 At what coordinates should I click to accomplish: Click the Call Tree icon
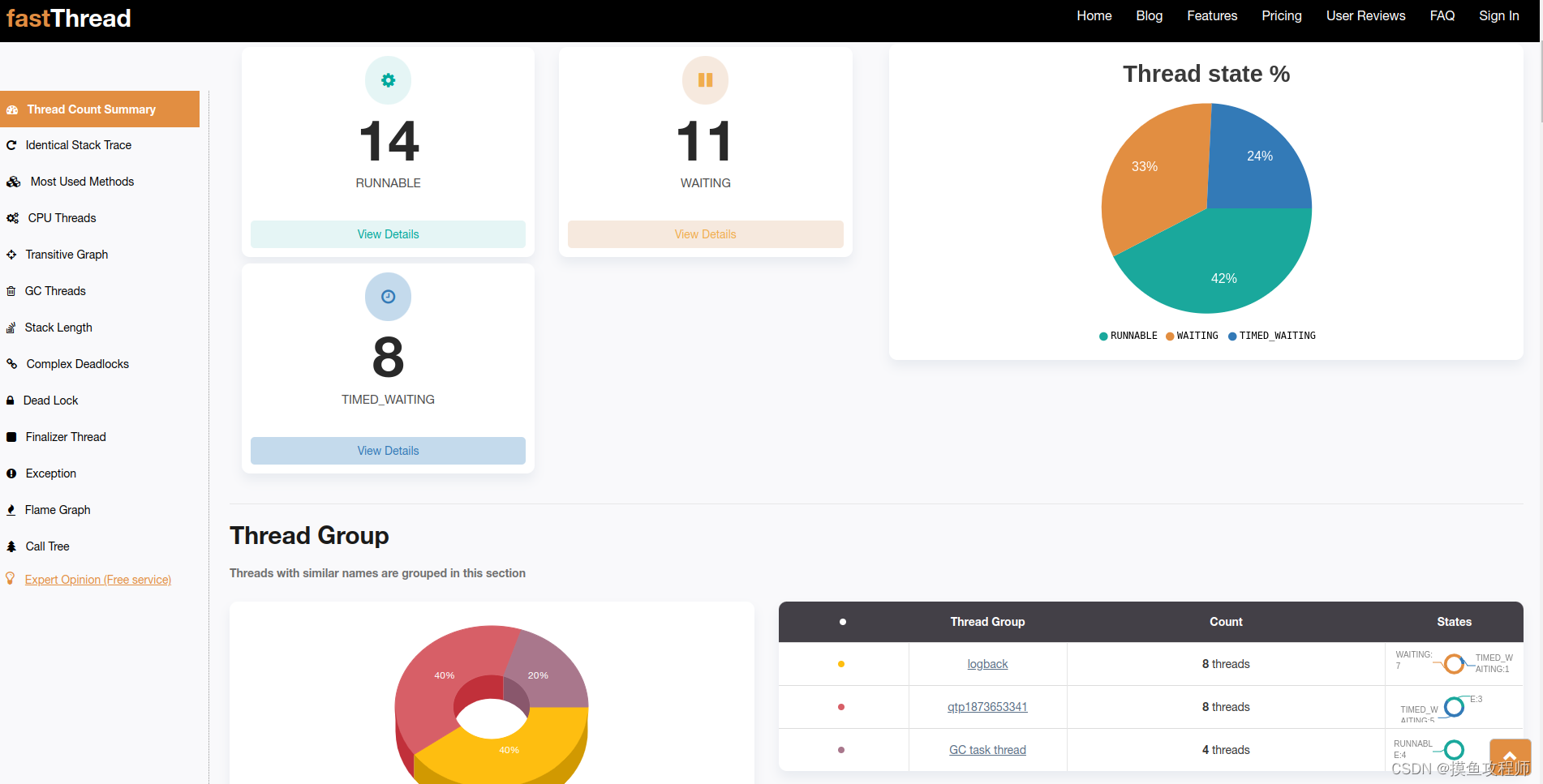(x=11, y=546)
